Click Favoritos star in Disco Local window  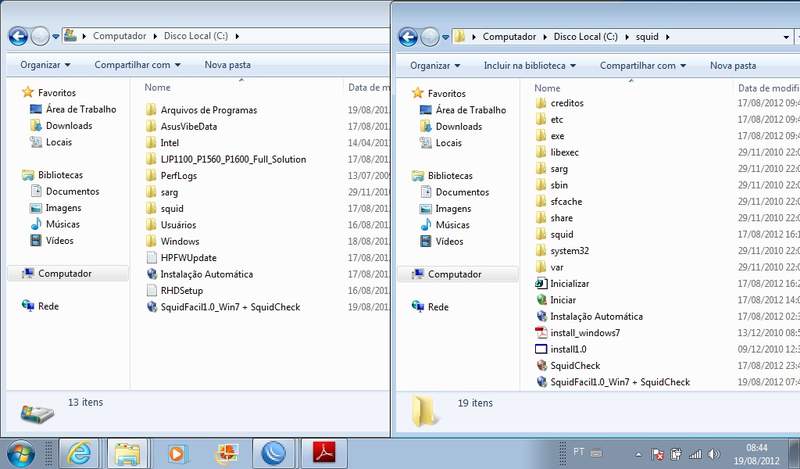point(28,92)
